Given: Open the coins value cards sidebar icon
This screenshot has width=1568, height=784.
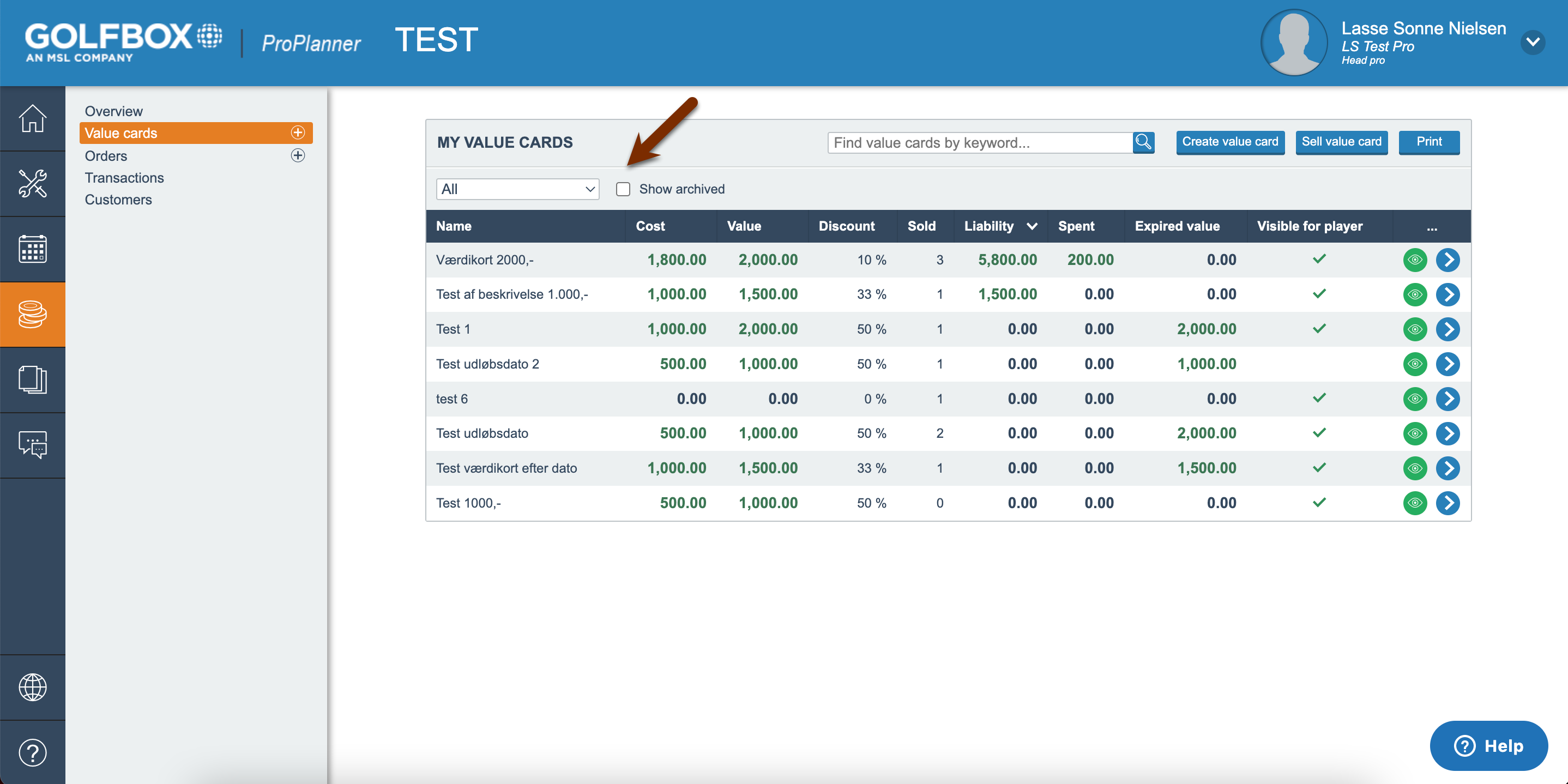Looking at the screenshot, I should [x=32, y=314].
